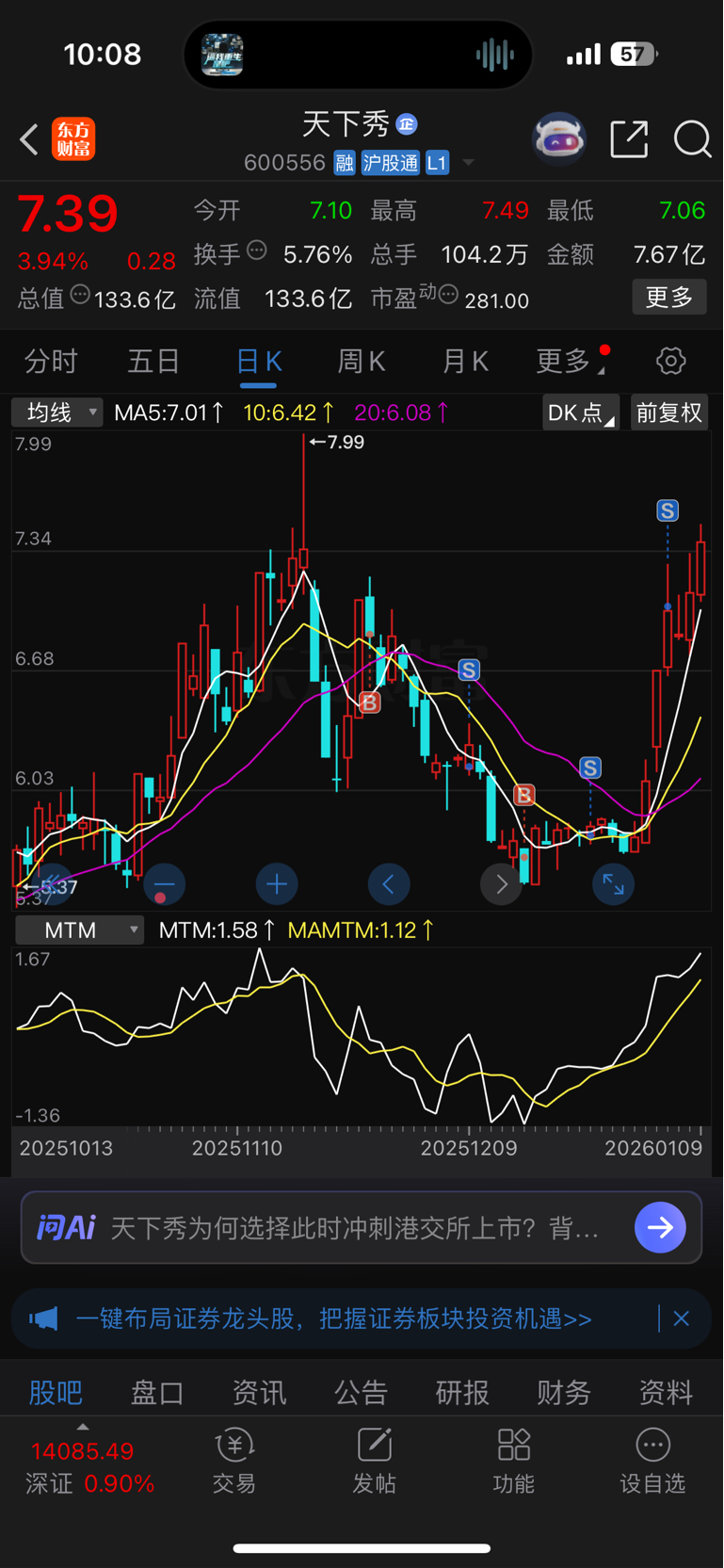The width and height of the screenshot is (724, 1568).
Task: Tap the megaphone announcement icon
Action: pyautogui.click(x=43, y=1318)
